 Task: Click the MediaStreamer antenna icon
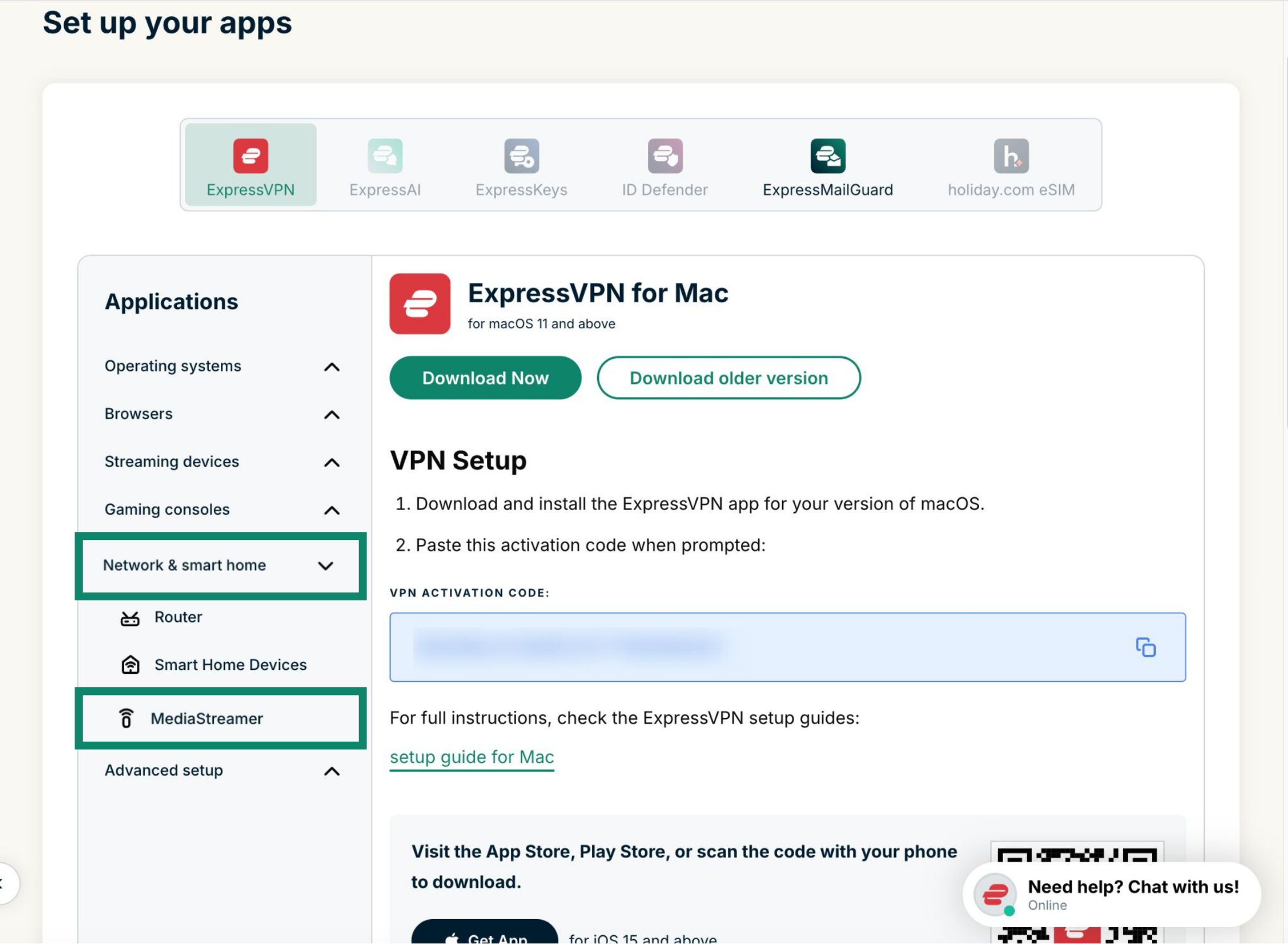click(x=126, y=718)
